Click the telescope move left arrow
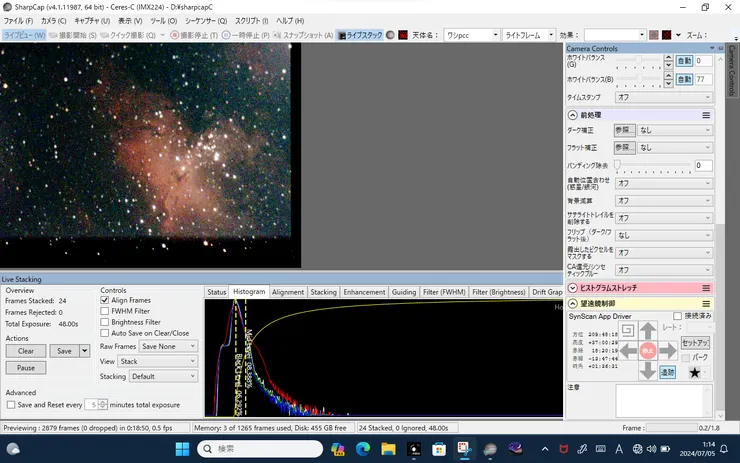The image size is (740, 463). (627, 351)
